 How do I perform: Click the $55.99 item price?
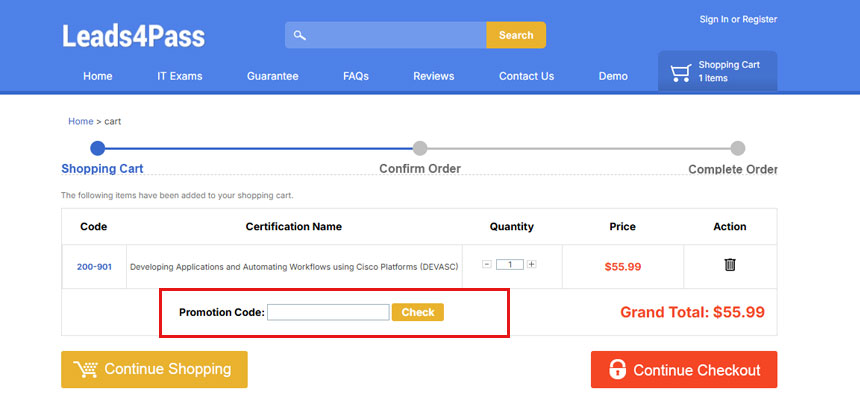pyautogui.click(x=623, y=267)
